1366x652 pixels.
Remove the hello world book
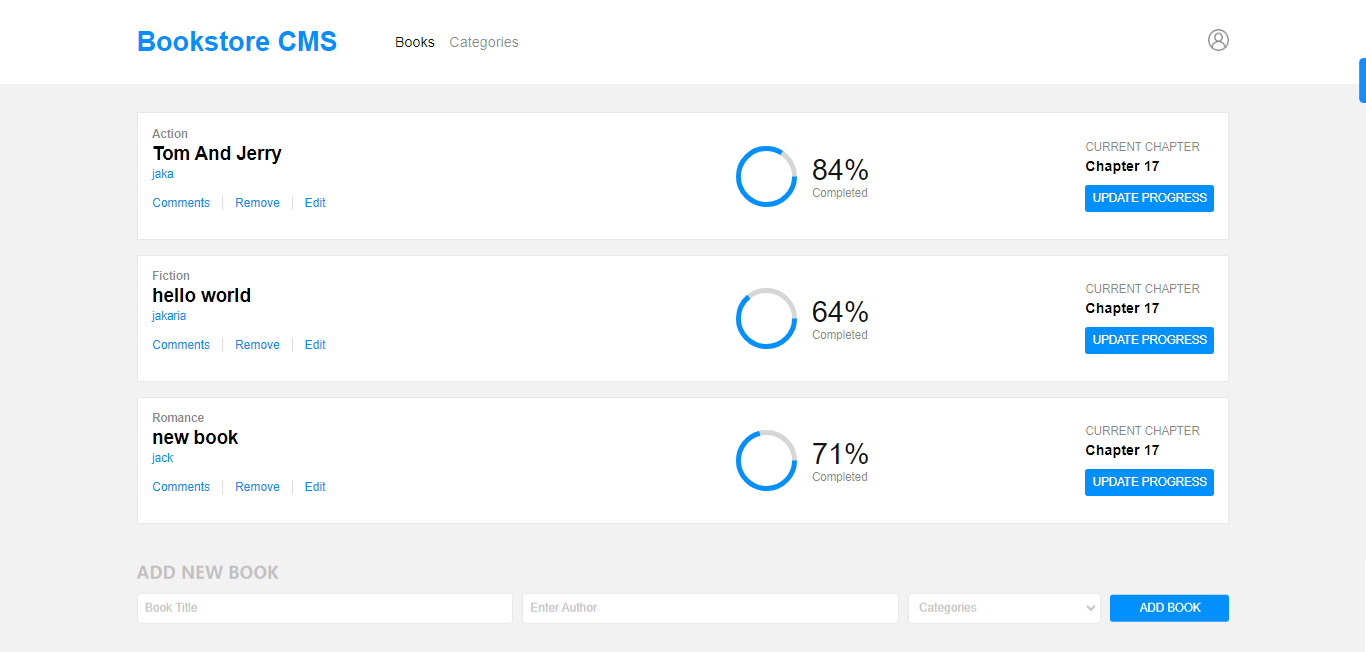257,345
